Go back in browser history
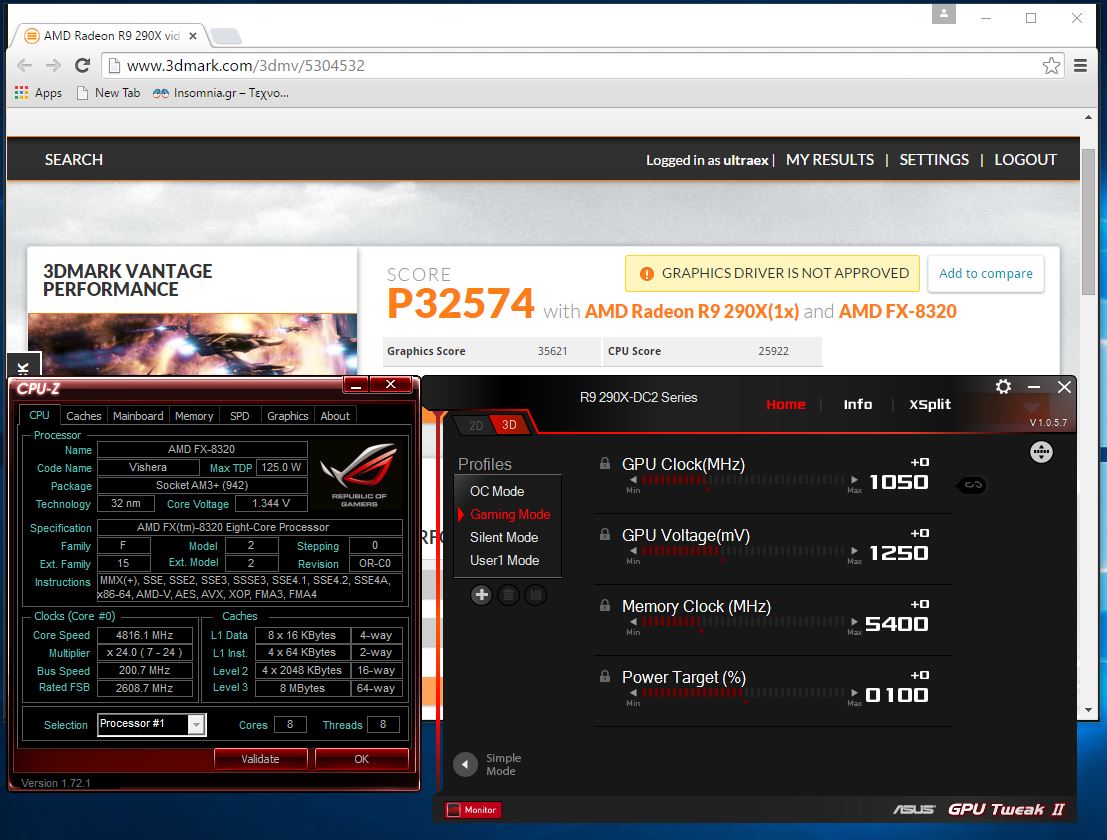Viewport: 1107px width, 840px height. click(x=25, y=66)
